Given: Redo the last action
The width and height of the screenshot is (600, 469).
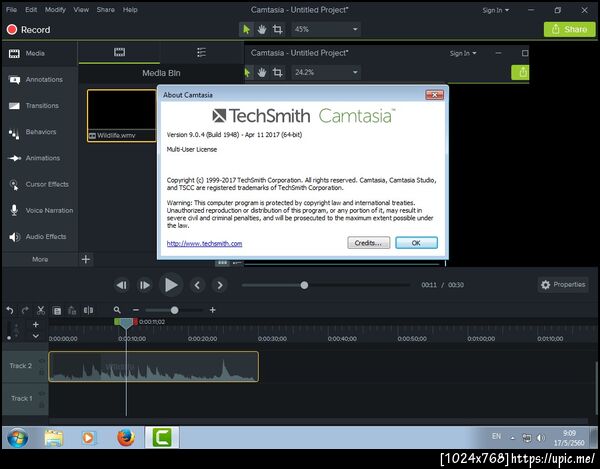Looking at the screenshot, I should click(x=25, y=310).
